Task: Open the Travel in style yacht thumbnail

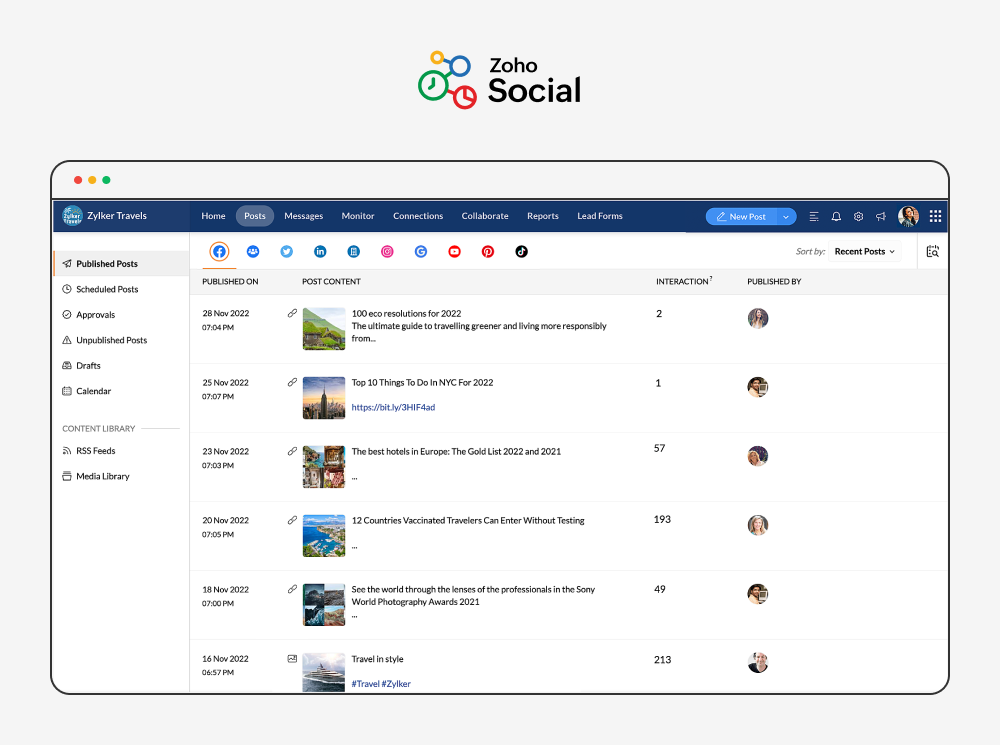Action: (x=324, y=672)
